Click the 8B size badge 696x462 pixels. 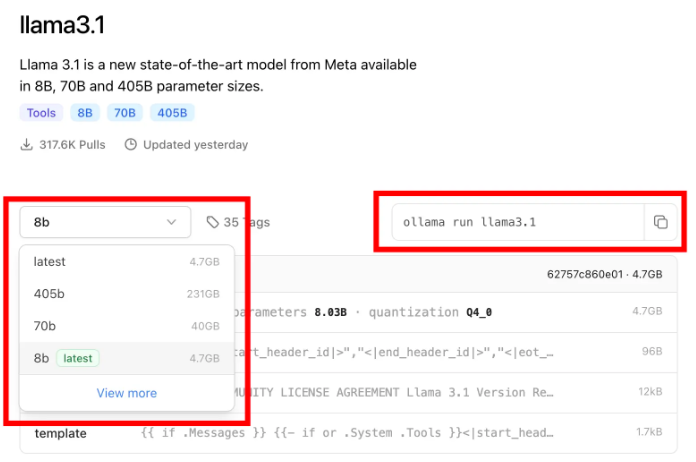click(x=85, y=113)
